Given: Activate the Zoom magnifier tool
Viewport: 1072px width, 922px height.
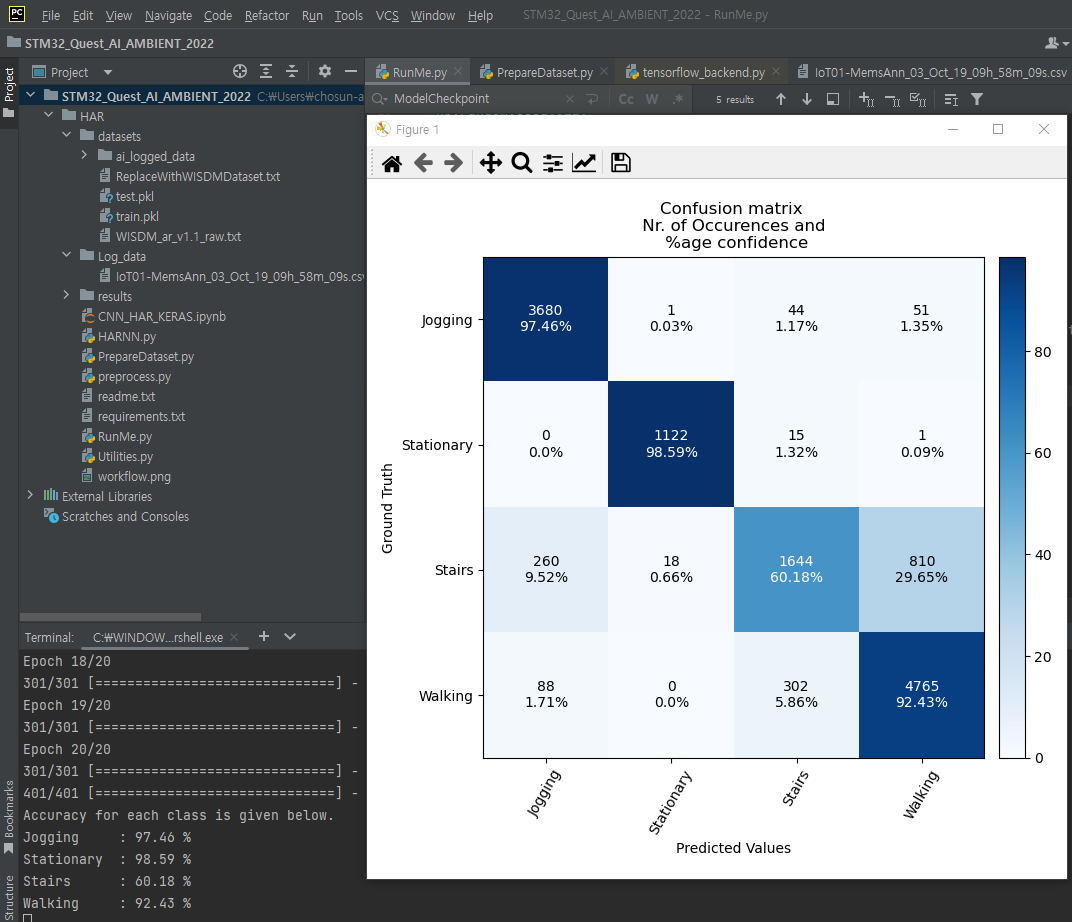Looking at the screenshot, I should pyautogui.click(x=521, y=163).
